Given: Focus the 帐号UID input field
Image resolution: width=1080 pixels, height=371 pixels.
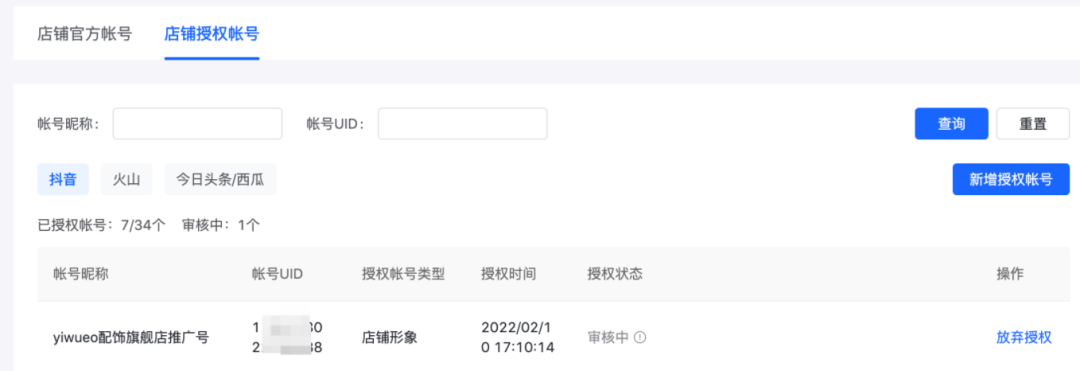Looking at the screenshot, I should 462,124.
